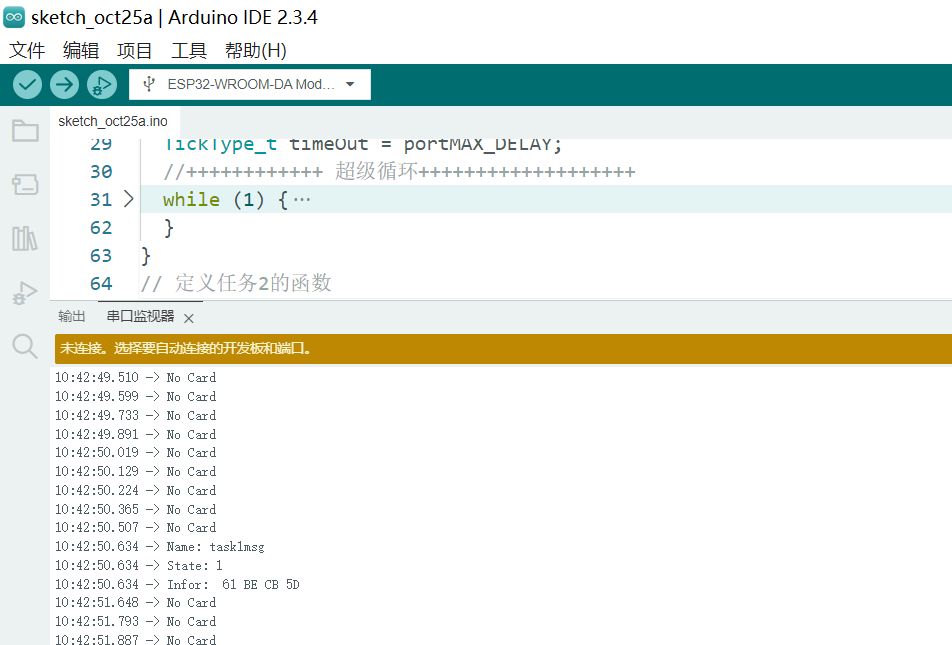Click the 10:42:50.019 No Card log line
The image size is (952, 645).
(x=135, y=452)
